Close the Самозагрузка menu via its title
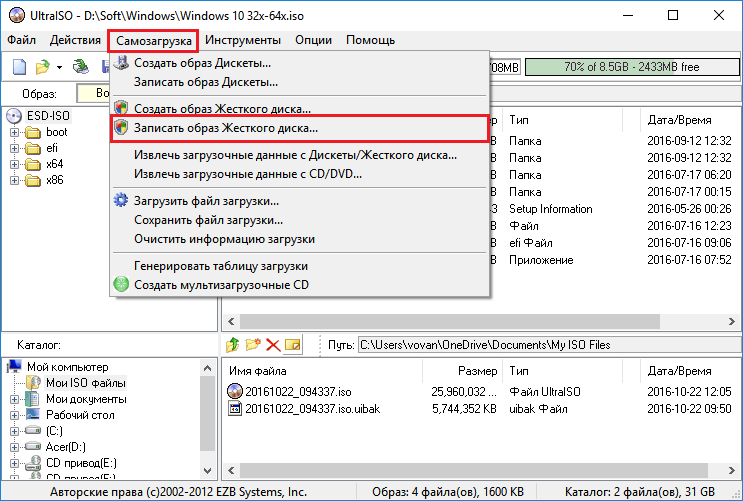The width and height of the screenshot is (743, 501). (154, 41)
